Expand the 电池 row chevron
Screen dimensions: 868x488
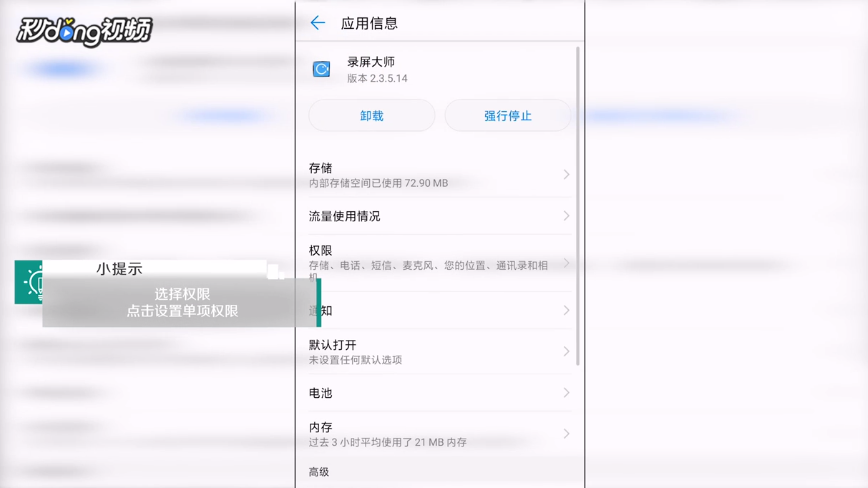tap(566, 393)
